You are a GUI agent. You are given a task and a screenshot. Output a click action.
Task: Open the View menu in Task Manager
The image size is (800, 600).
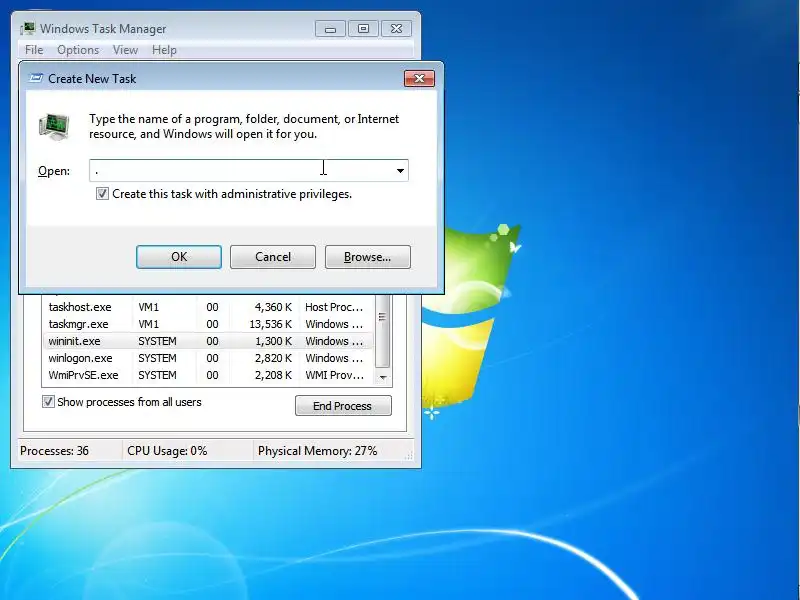pyautogui.click(x=126, y=50)
